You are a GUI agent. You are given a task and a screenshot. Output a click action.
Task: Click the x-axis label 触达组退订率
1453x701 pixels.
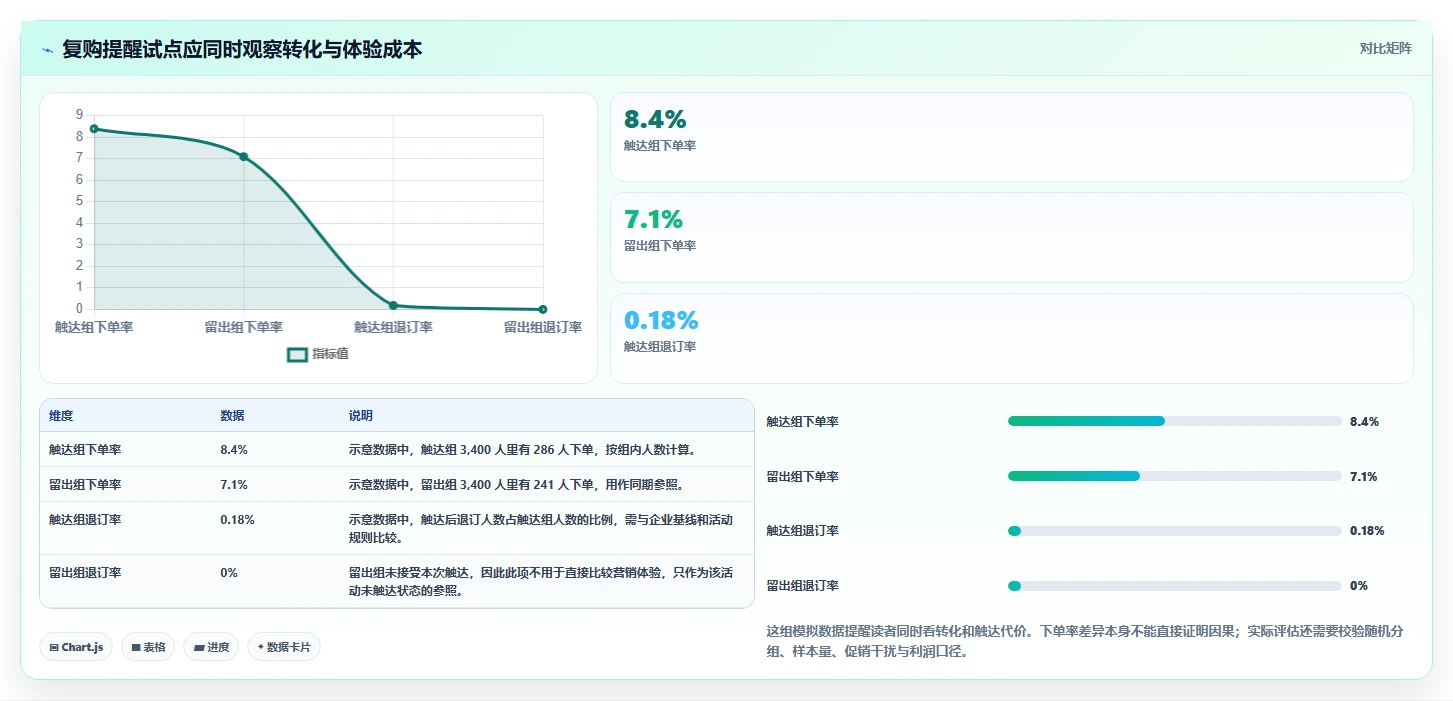(x=393, y=327)
